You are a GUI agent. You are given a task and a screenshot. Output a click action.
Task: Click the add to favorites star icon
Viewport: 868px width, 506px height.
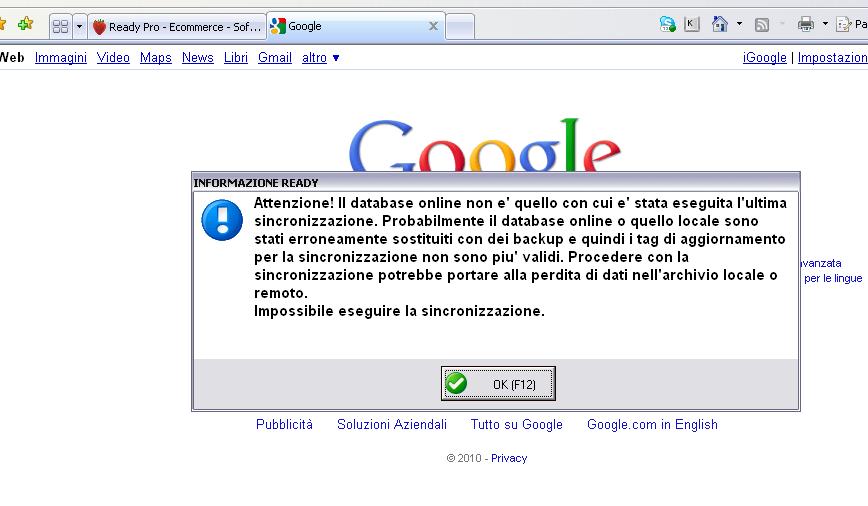coord(25,24)
